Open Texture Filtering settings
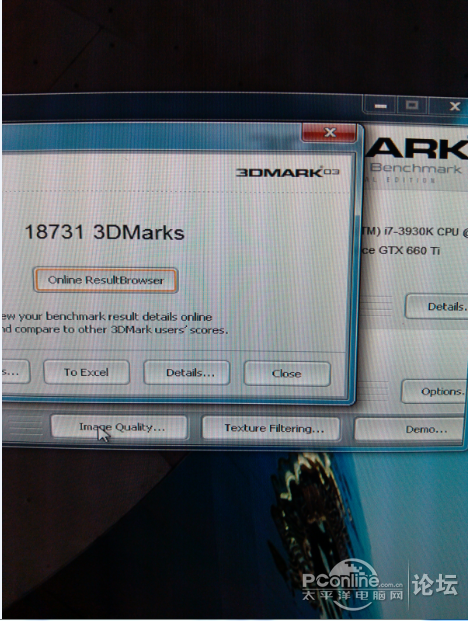 tap(271, 428)
